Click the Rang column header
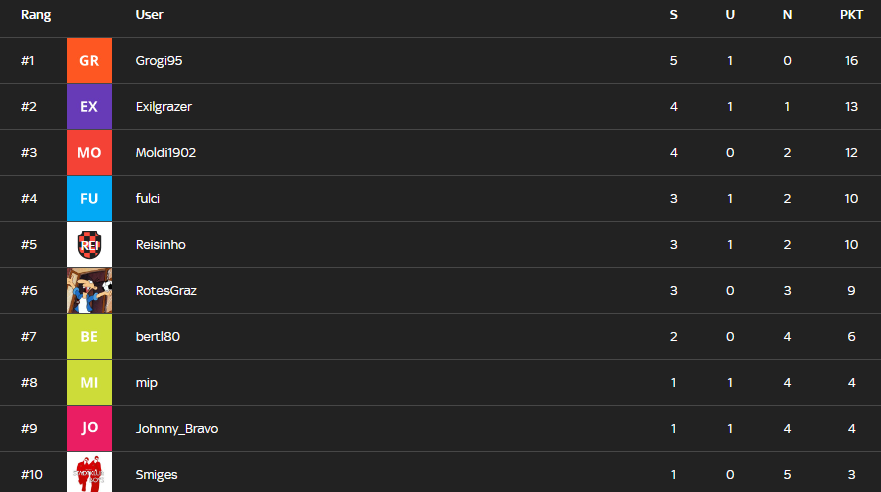Screen dimensions: 881x492 click(36, 15)
